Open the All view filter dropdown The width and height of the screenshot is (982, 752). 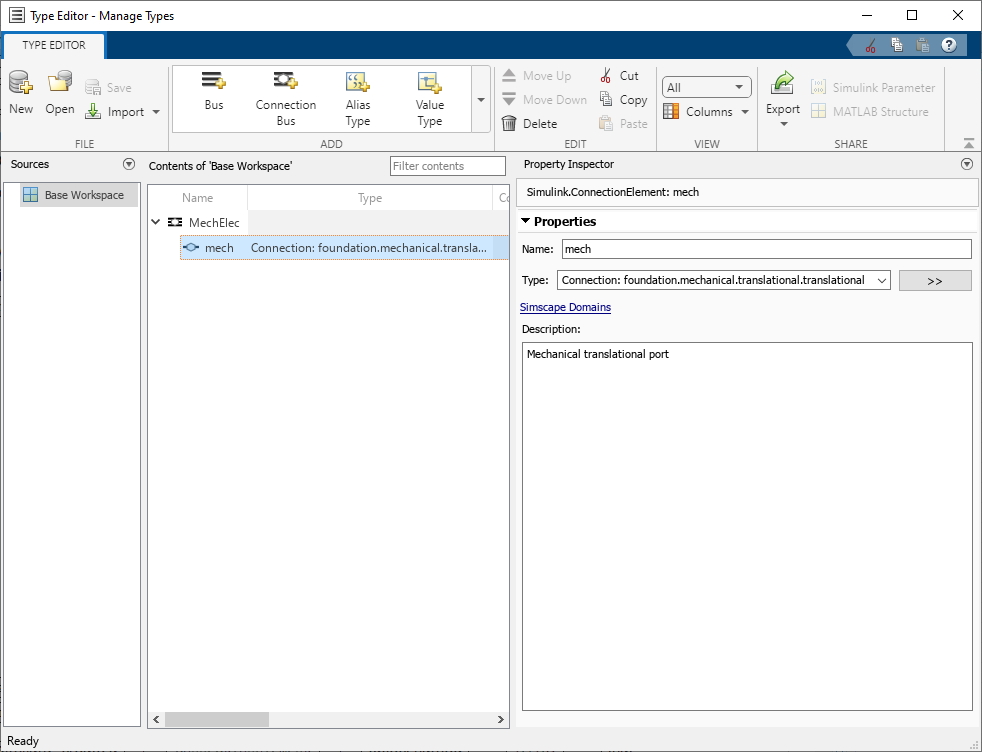pyautogui.click(x=706, y=87)
